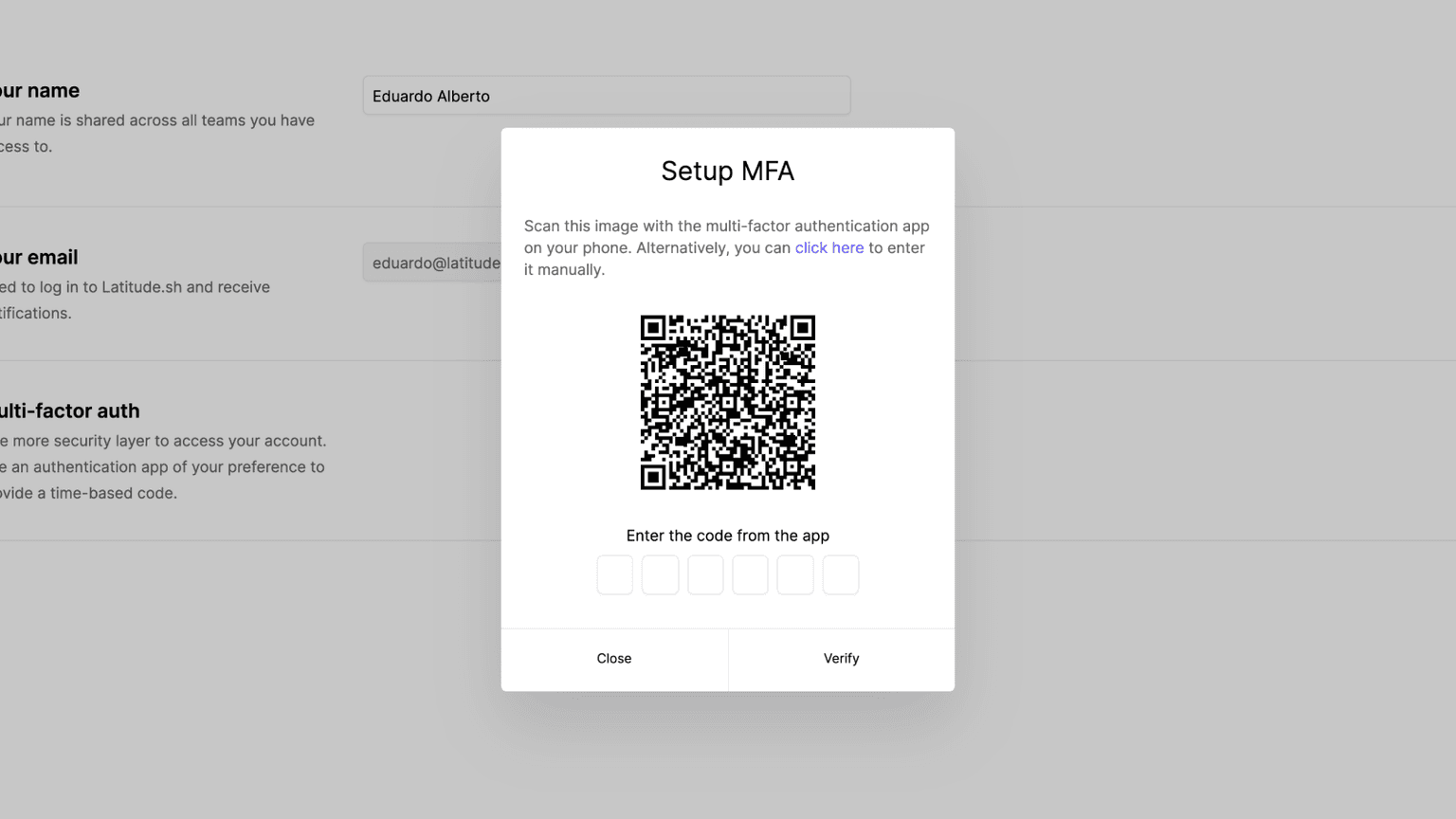Image resolution: width=1456 pixels, height=819 pixels.
Task: Click the fifth verification code box
Action: click(795, 574)
